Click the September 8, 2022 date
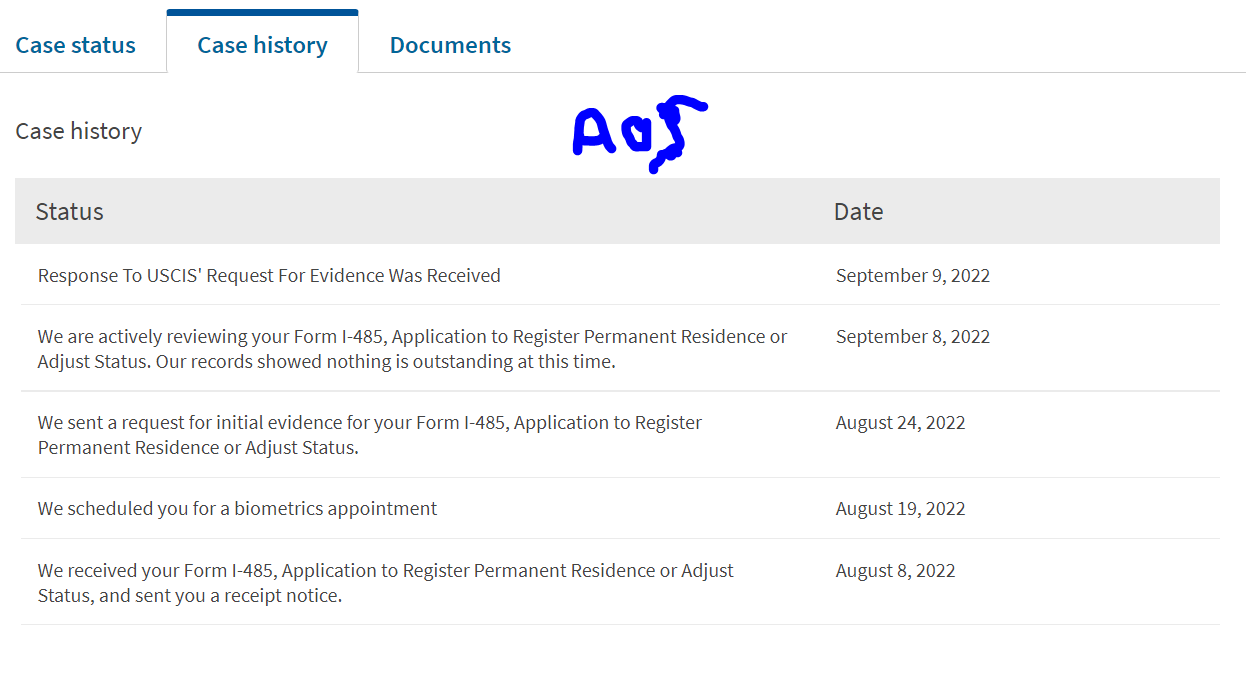The image size is (1246, 673). (x=913, y=336)
